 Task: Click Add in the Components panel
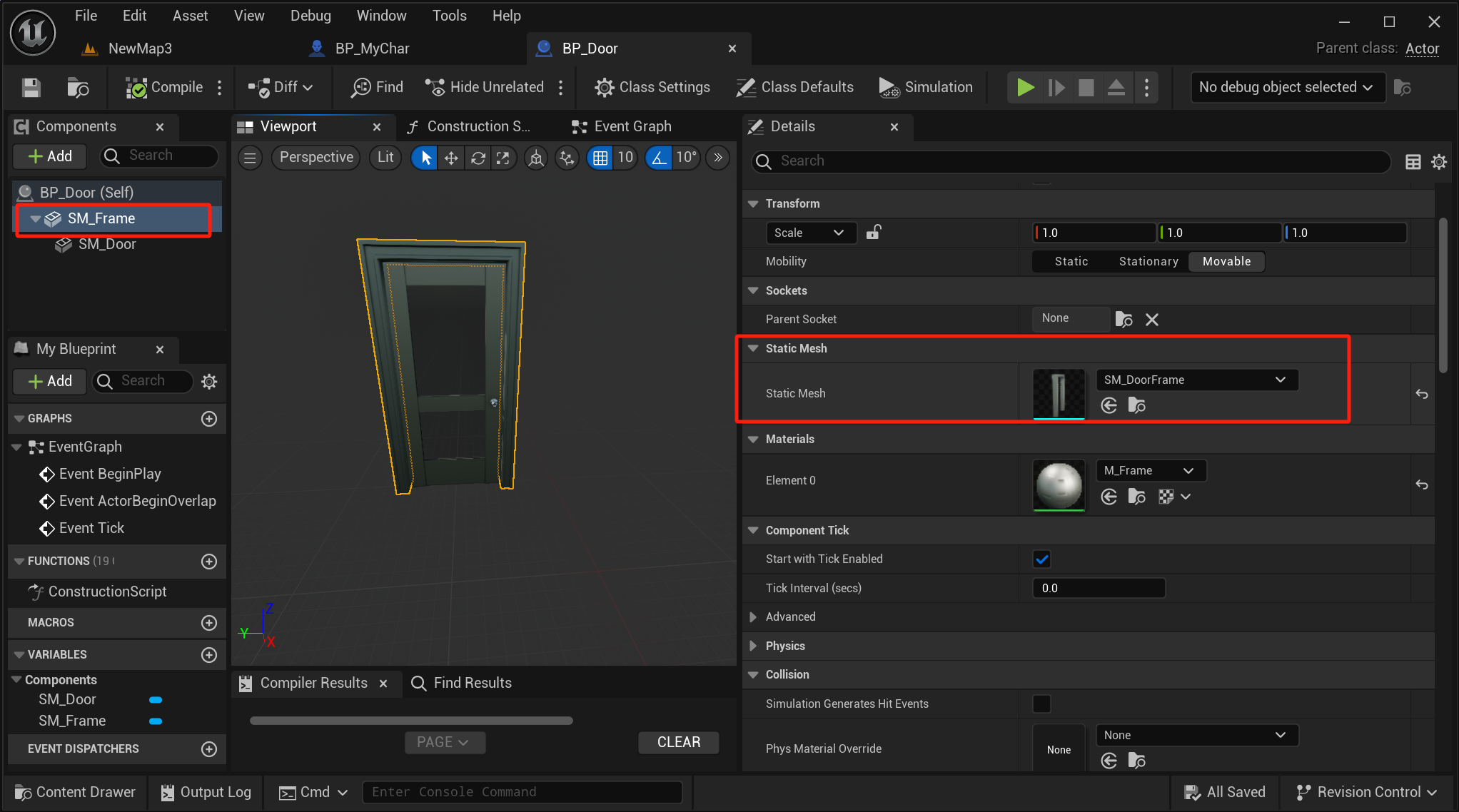[50, 156]
